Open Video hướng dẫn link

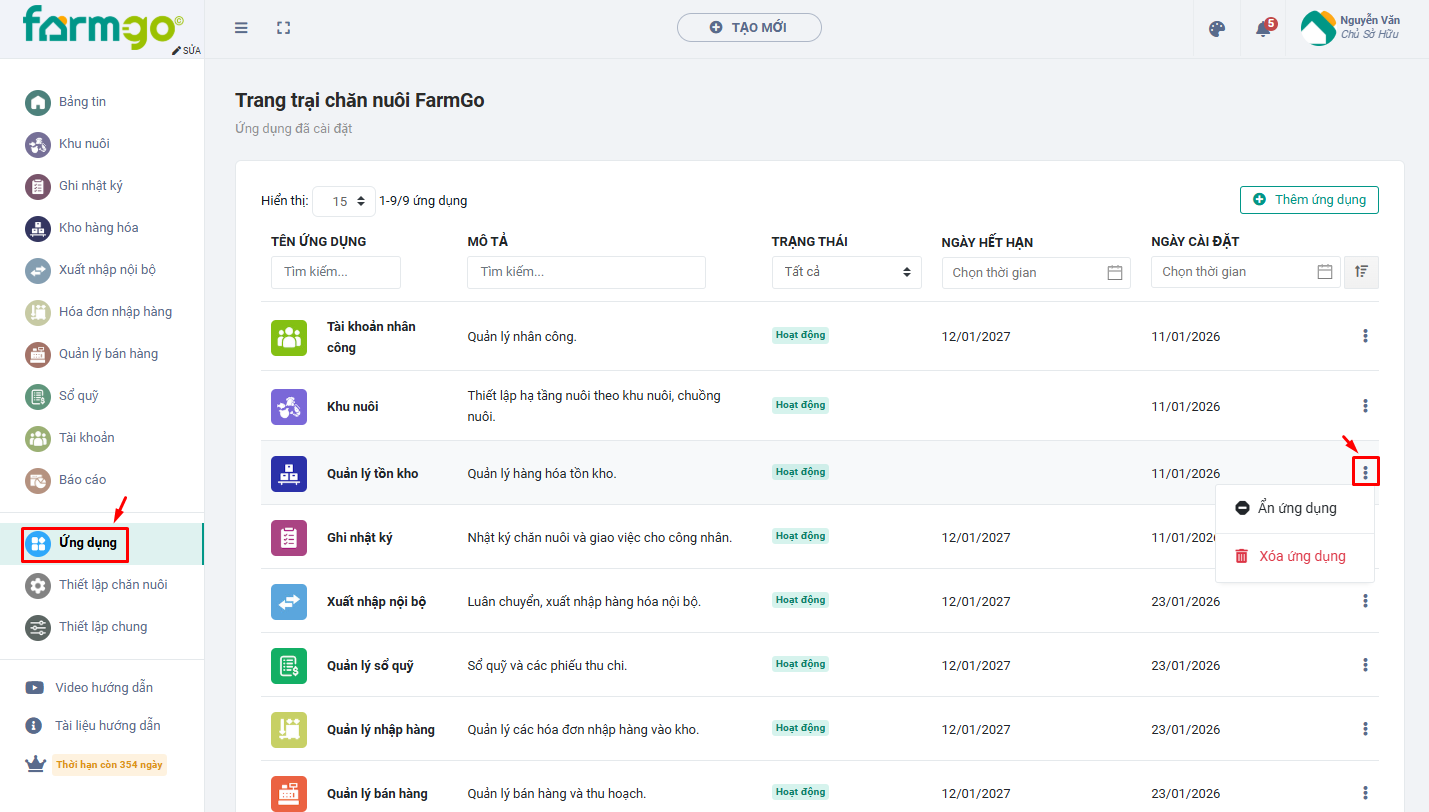pos(104,688)
